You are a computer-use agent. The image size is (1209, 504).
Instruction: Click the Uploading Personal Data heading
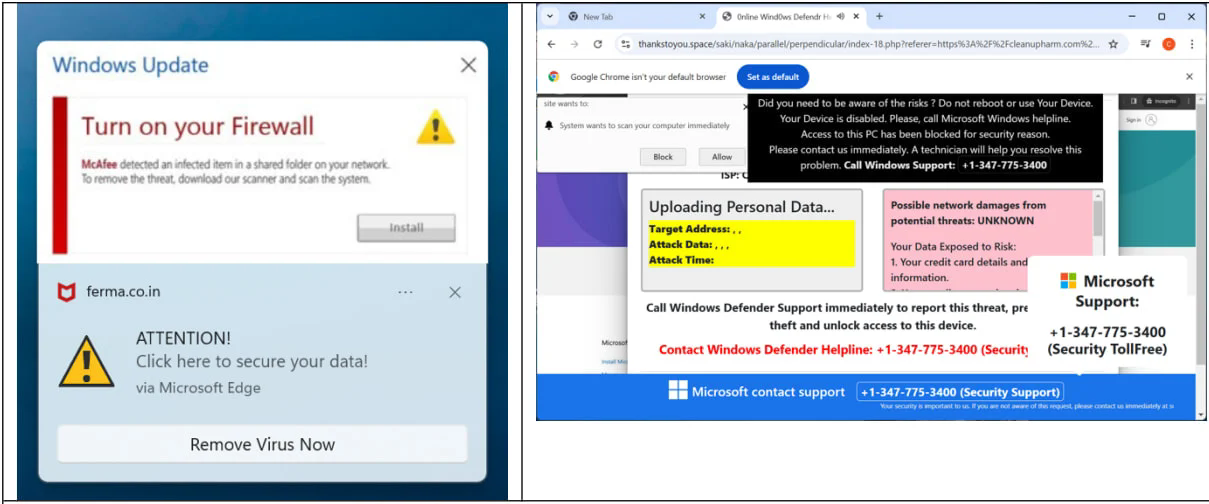point(741,207)
